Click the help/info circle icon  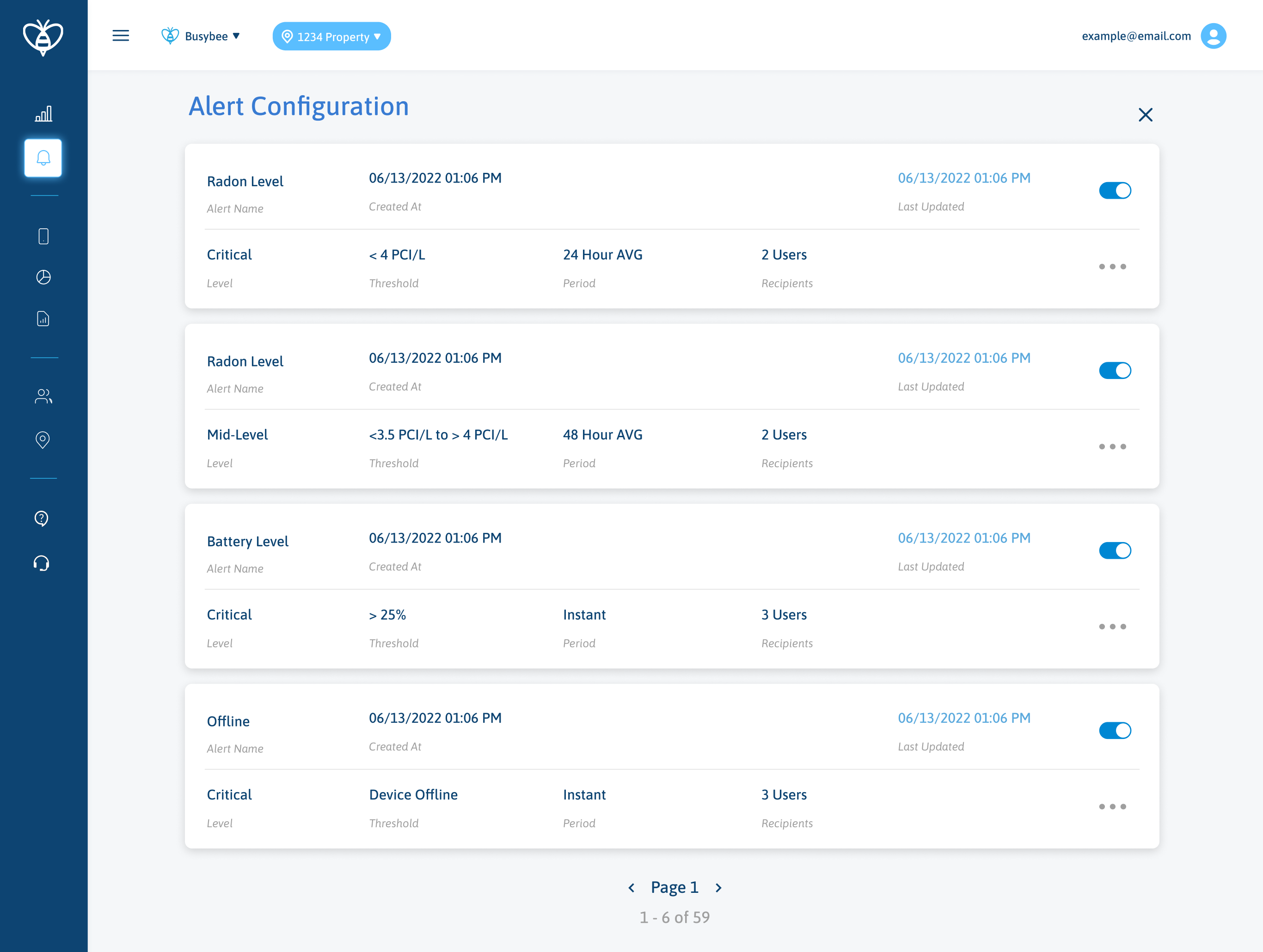42,518
